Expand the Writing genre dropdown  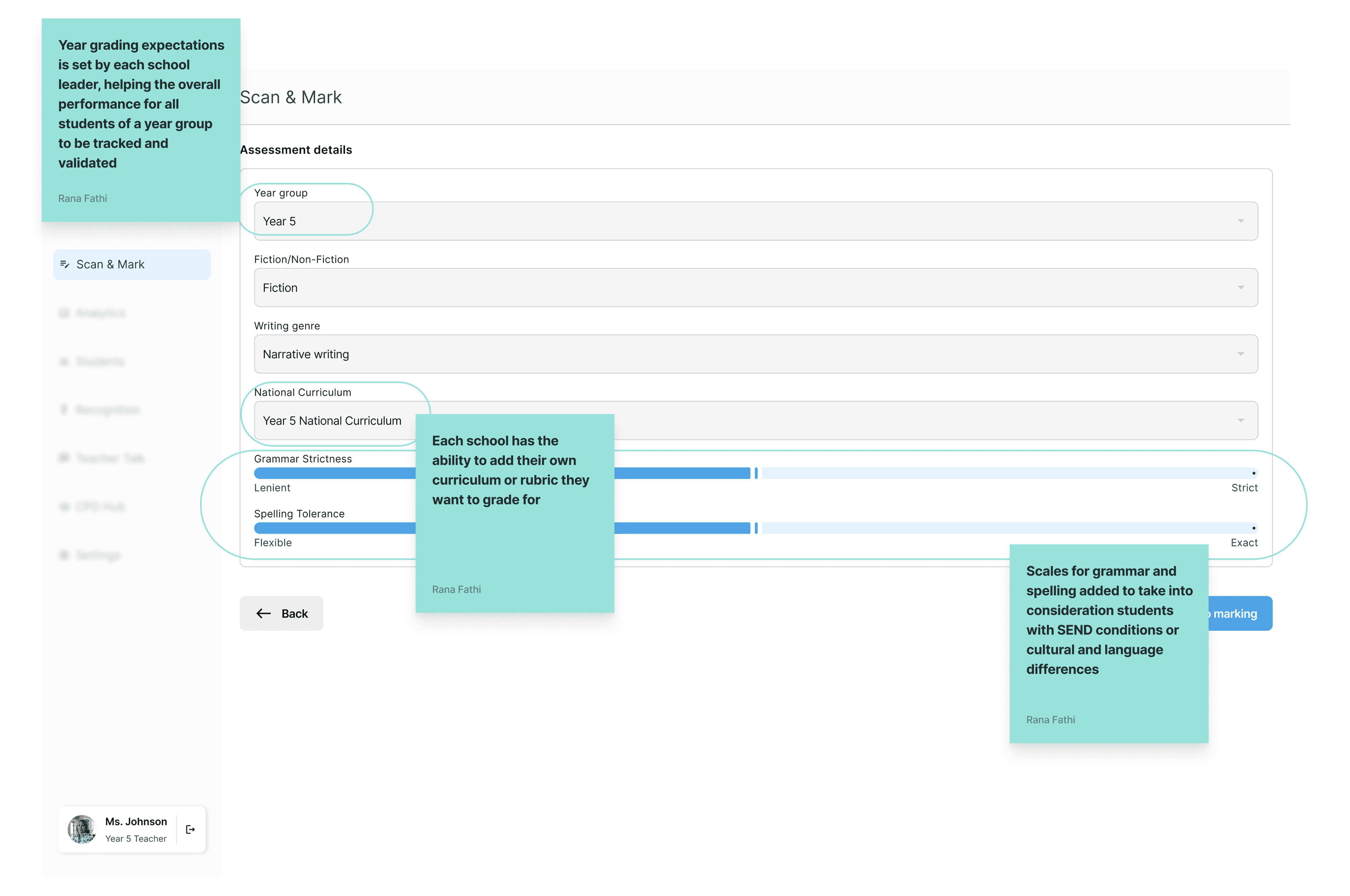point(1240,354)
